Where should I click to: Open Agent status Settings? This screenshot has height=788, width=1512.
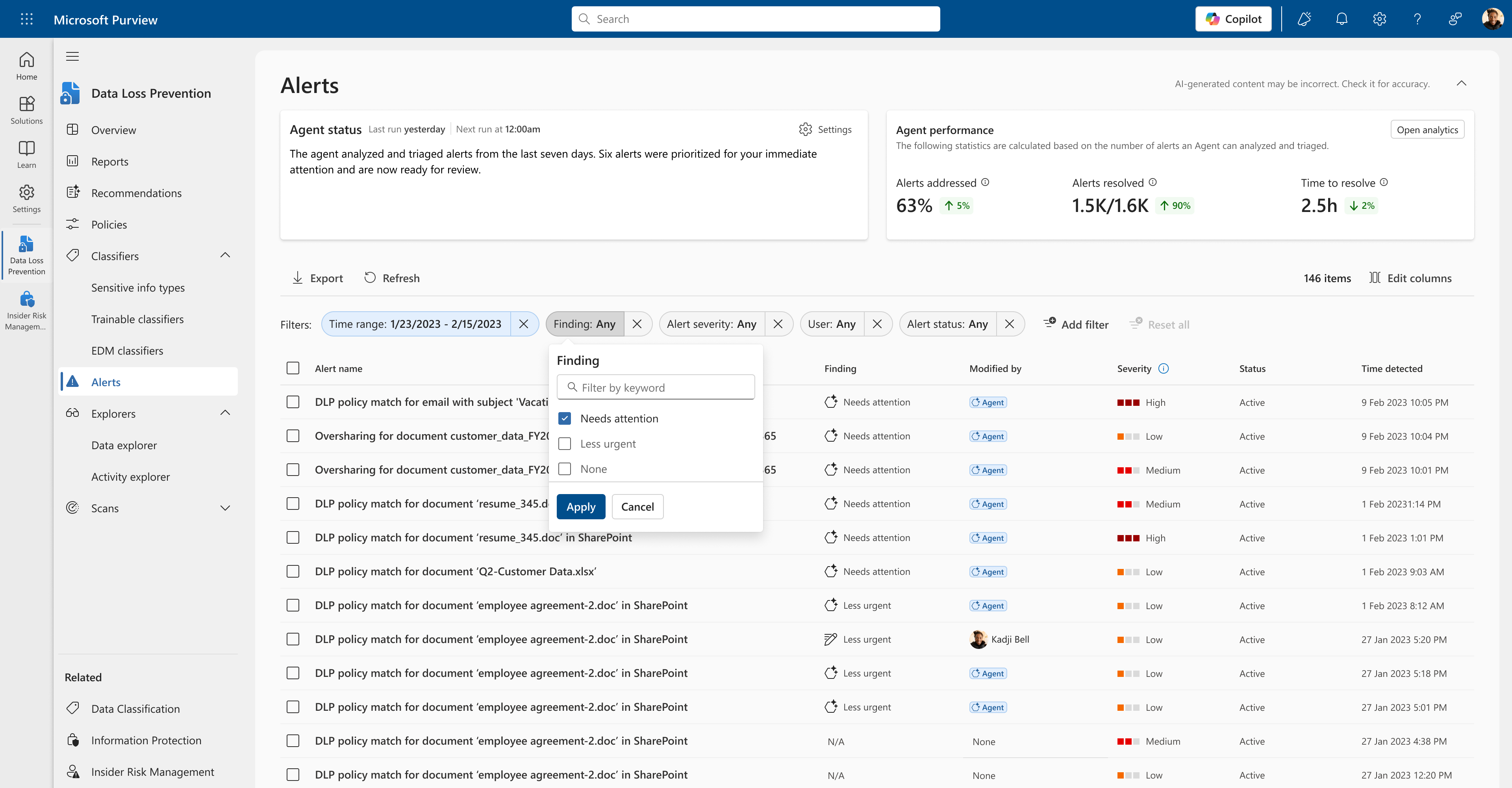coord(825,129)
